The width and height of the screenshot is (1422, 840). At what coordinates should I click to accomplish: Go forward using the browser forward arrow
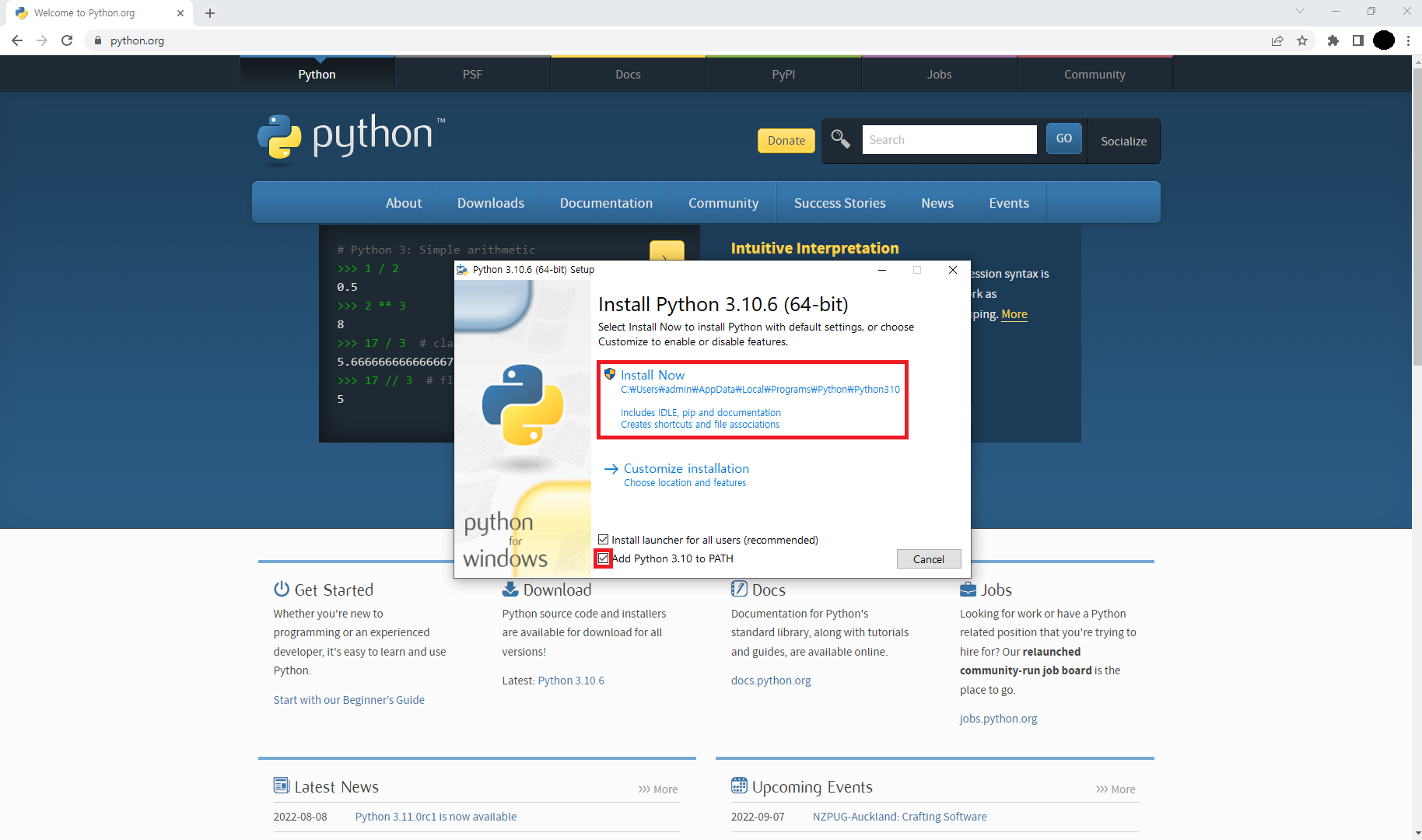pos(42,40)
